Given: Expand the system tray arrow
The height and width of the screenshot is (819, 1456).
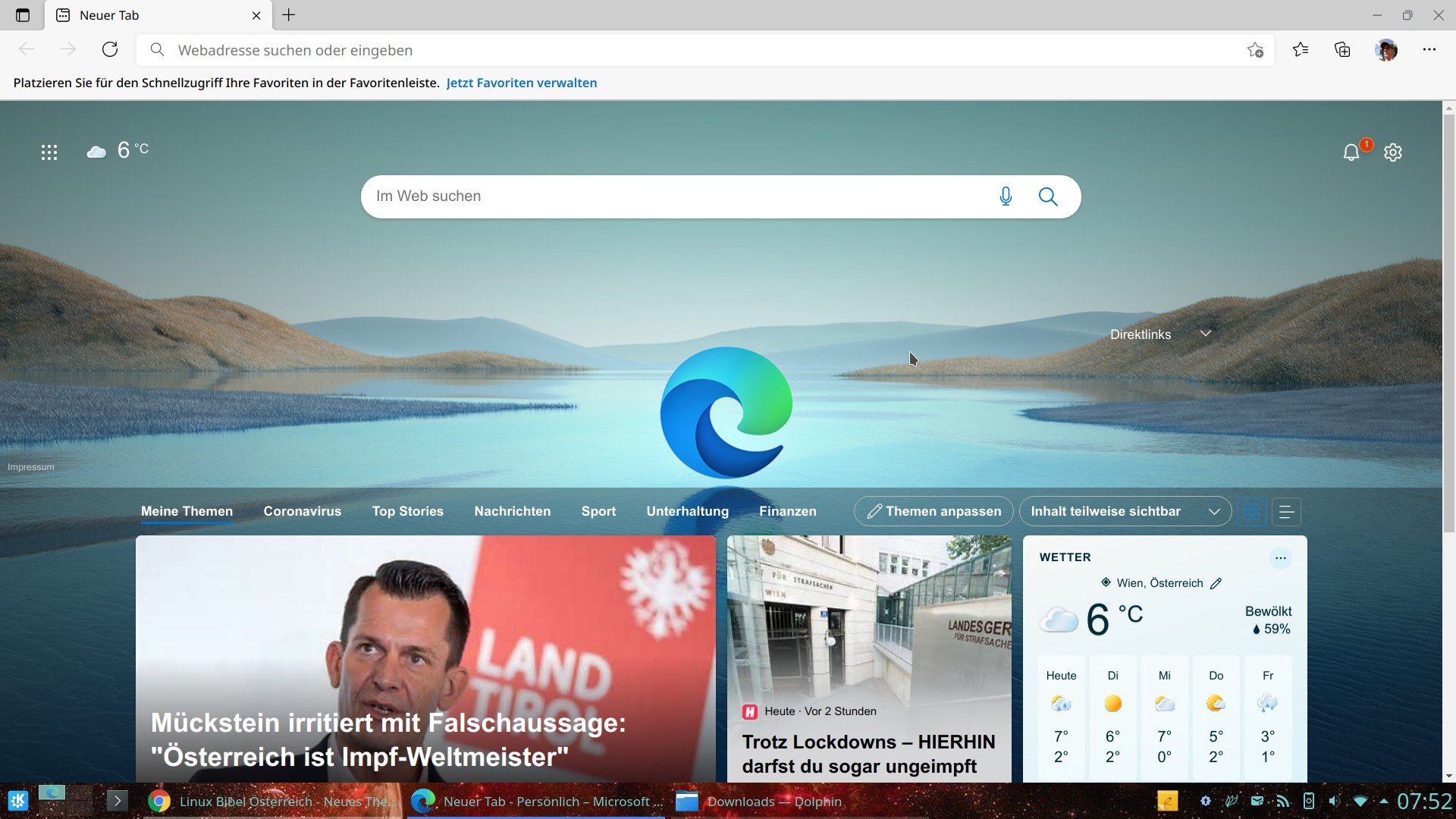Looking at the screenshot, I should (x=1385, y=801).
